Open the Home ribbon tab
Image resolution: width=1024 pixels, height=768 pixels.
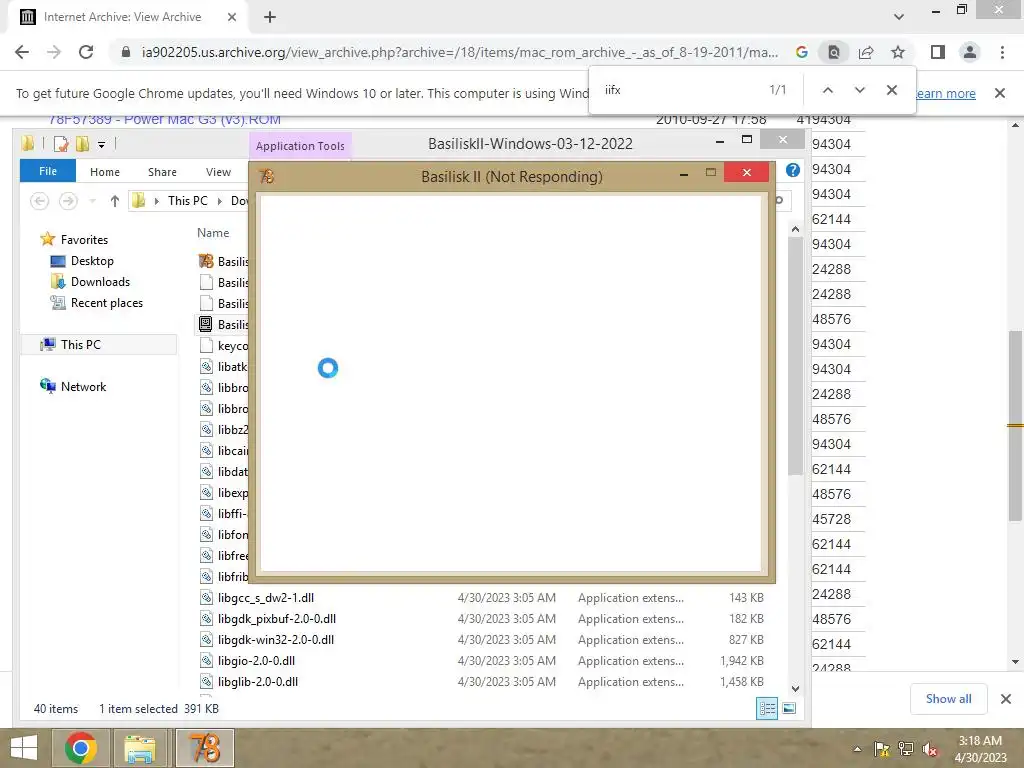tap(104, 172)
